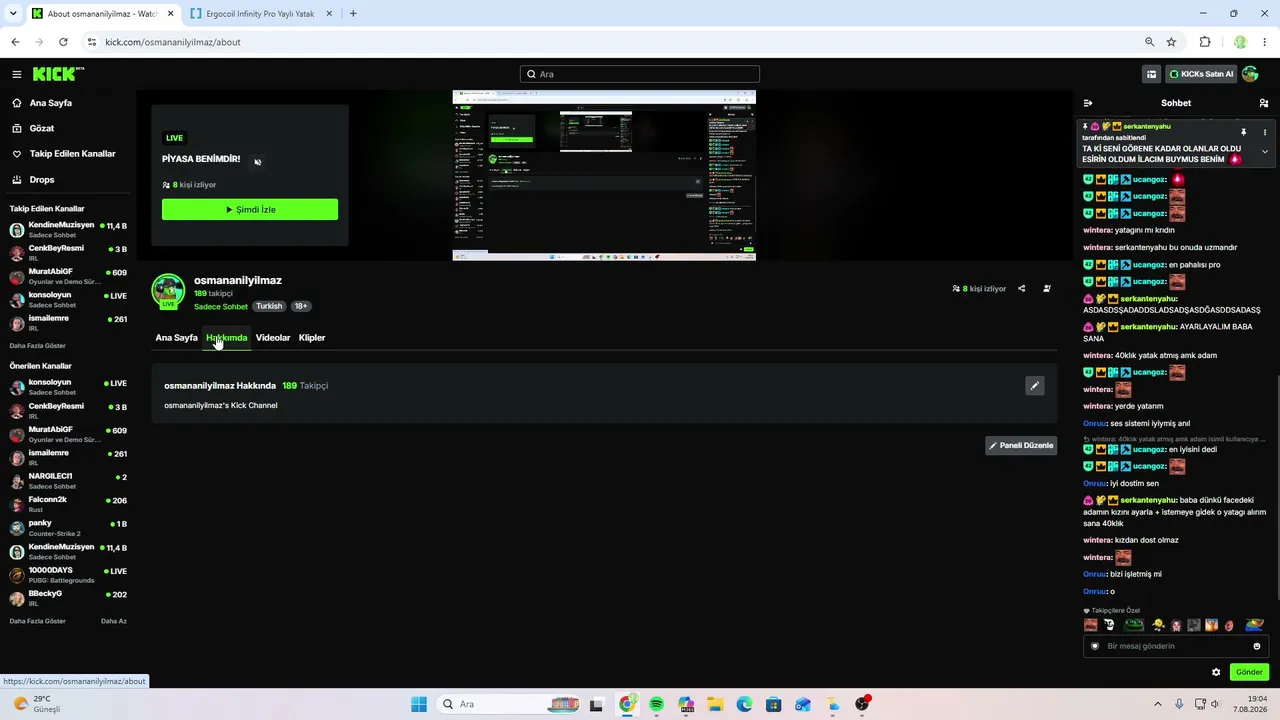Screen dimensions: 1280x720
Task: Open the hamburger sidebar menu
Action: pyautogui.click(x=17, y=74)
